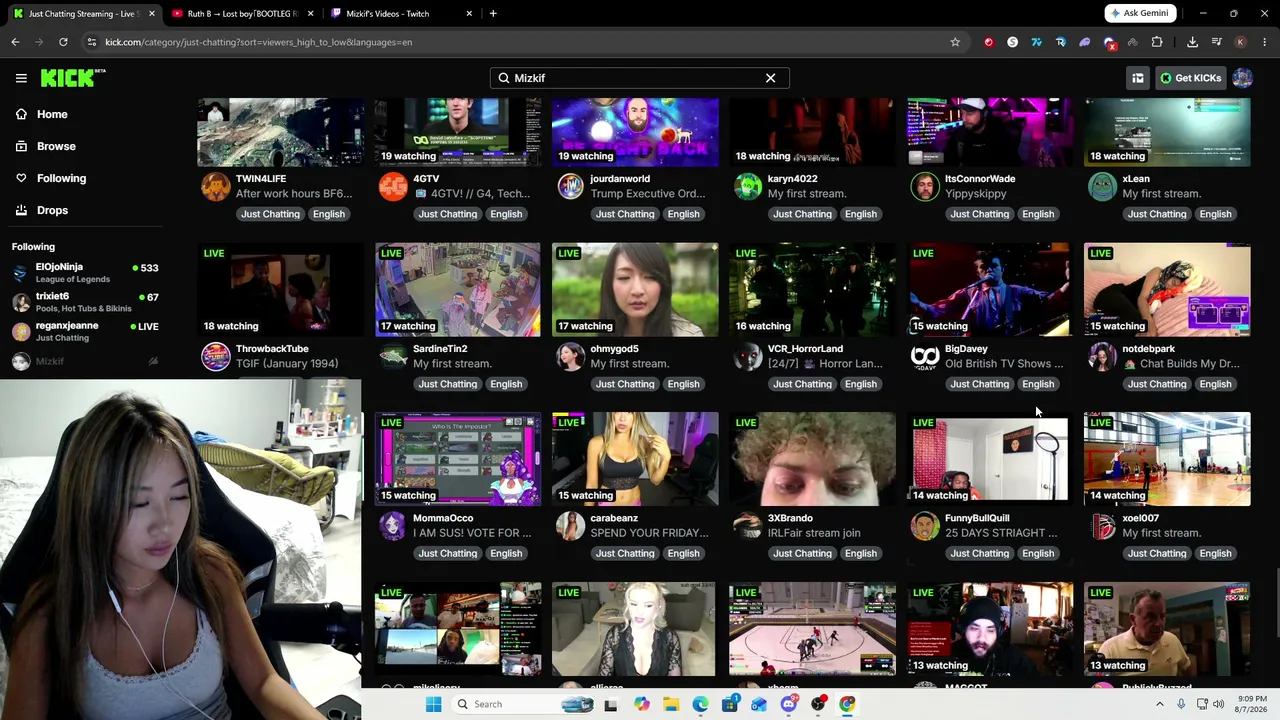Image resolution: width=1280 pixels, height=720 pixels.
Task: Open the Kick sidebar hamburger menu
Action: click(x=21, y=78)
